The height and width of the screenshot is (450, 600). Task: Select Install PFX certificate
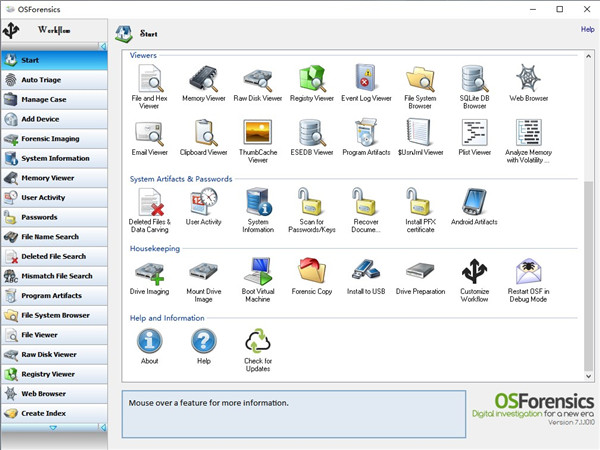[x=420, y=202]
